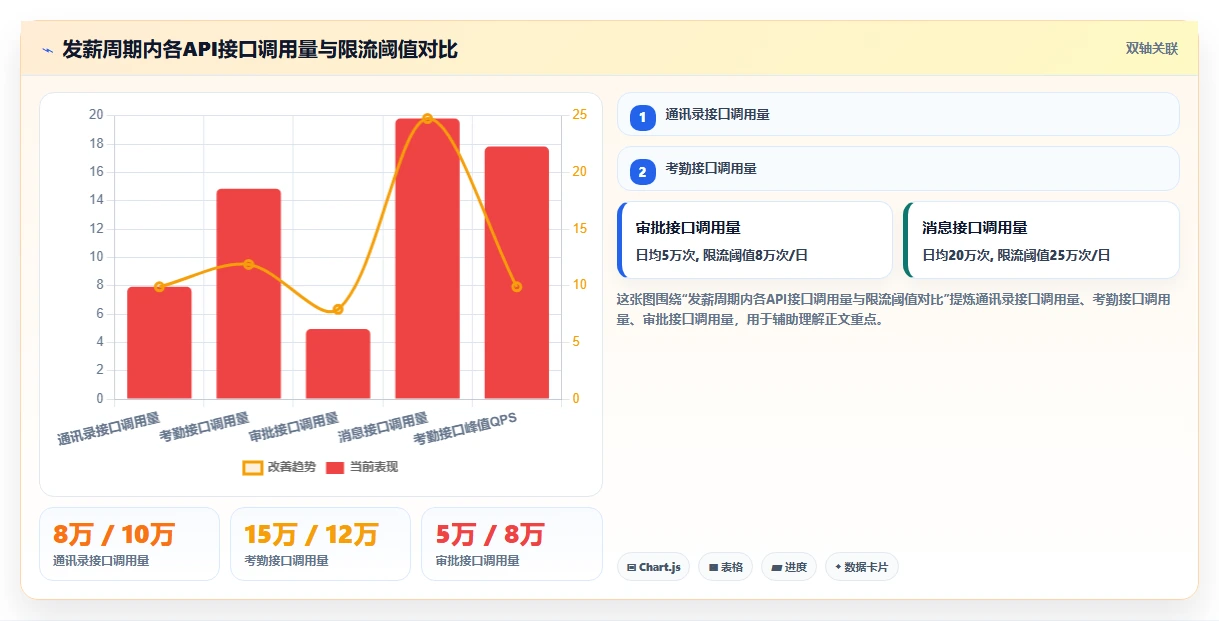Screen dimensions: 1219x621
Task: Click the 15万 / 12万 stat card
Action: [320, 544]
